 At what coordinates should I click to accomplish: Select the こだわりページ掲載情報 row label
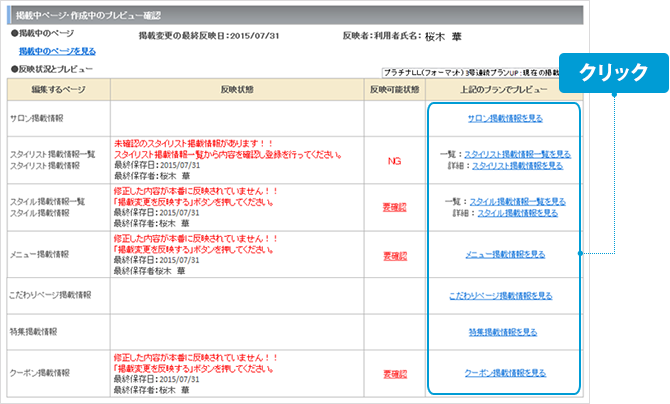pos(50,295)
